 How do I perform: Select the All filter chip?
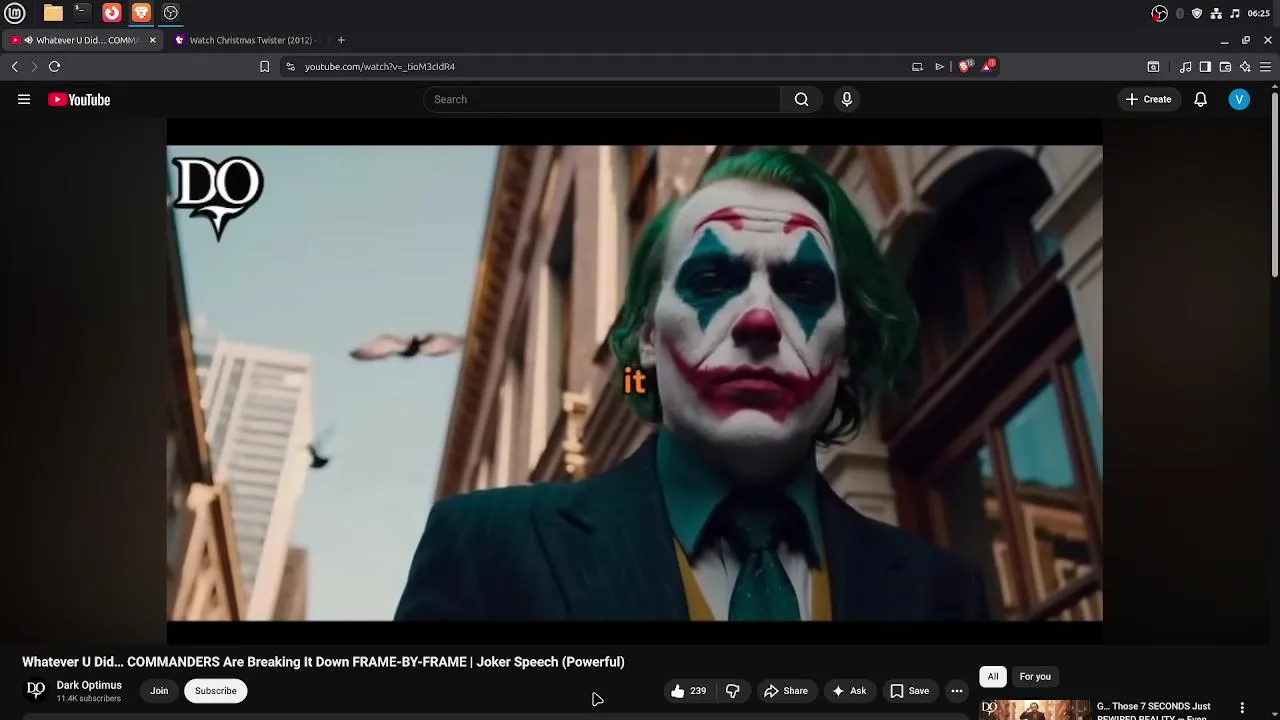(x=993, y=677)
